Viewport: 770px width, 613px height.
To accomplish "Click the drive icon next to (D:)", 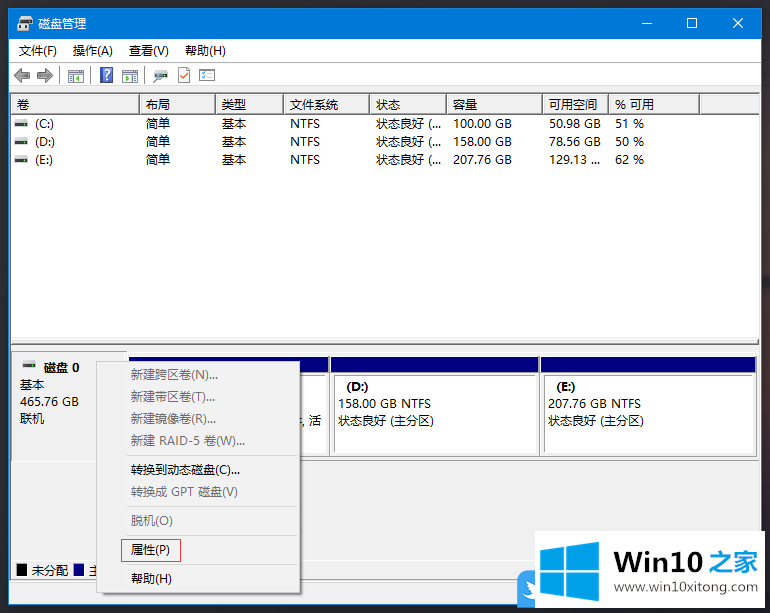I will coord(21,142).
